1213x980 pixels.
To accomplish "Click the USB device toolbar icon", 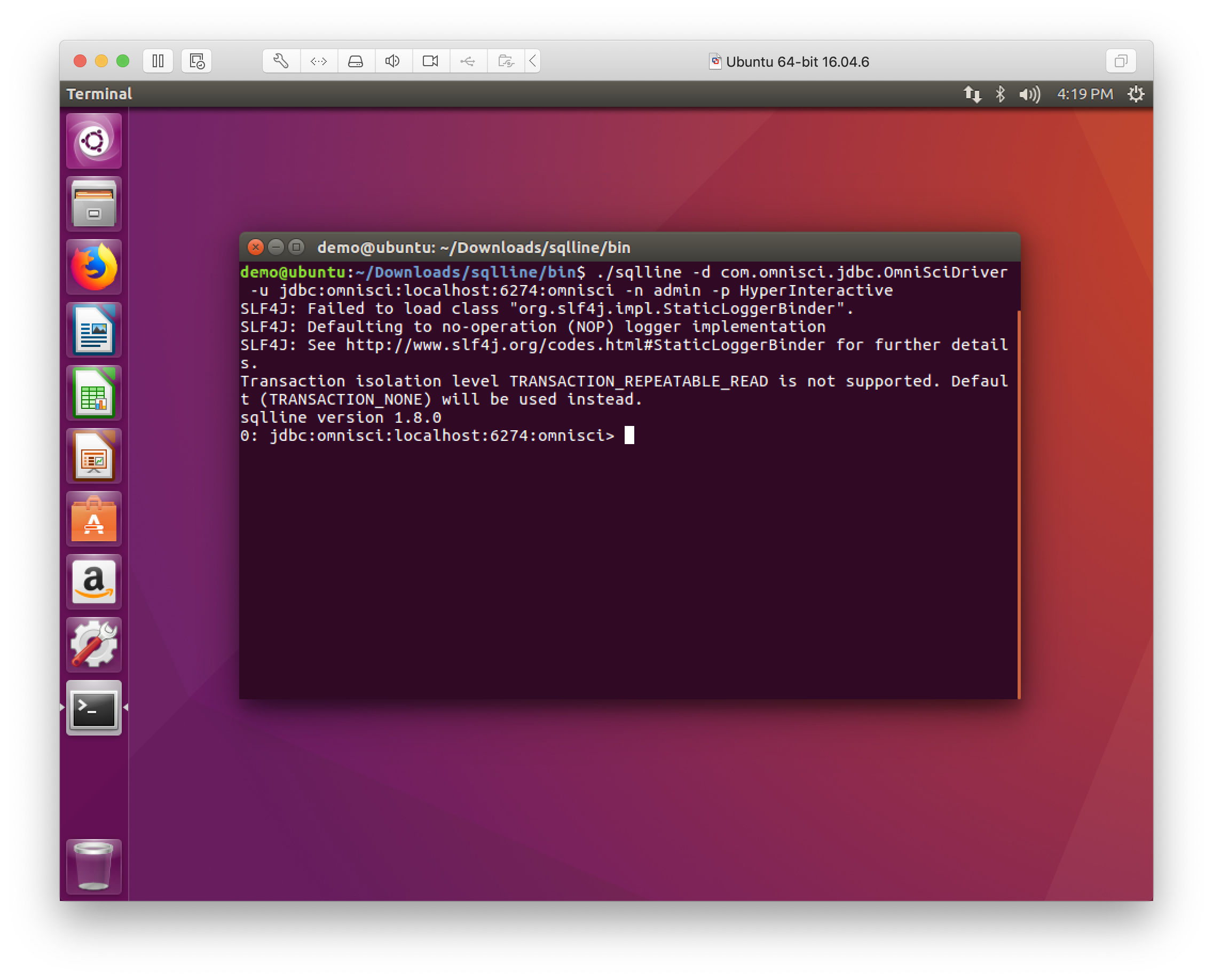I will point(468,61).
